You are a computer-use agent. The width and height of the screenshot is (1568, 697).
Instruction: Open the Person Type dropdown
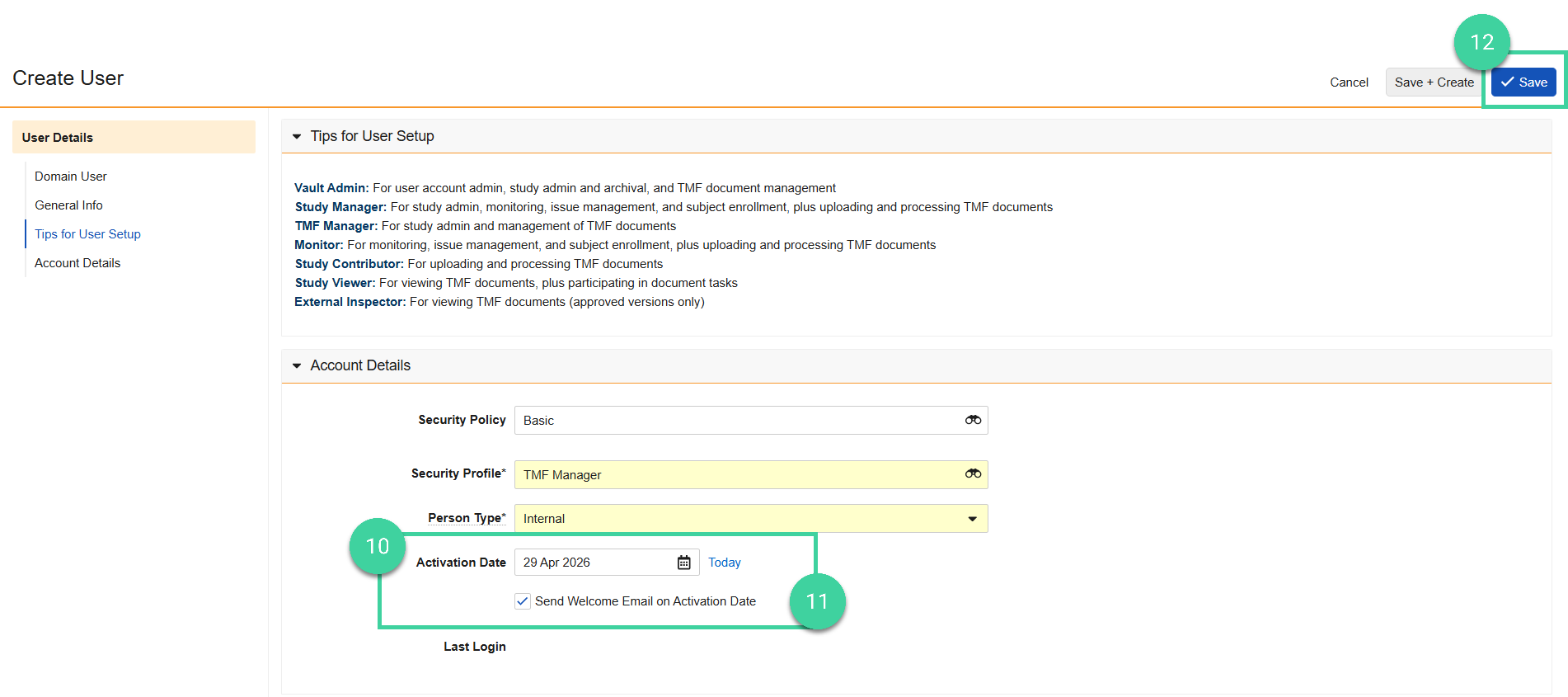(751, 519)
